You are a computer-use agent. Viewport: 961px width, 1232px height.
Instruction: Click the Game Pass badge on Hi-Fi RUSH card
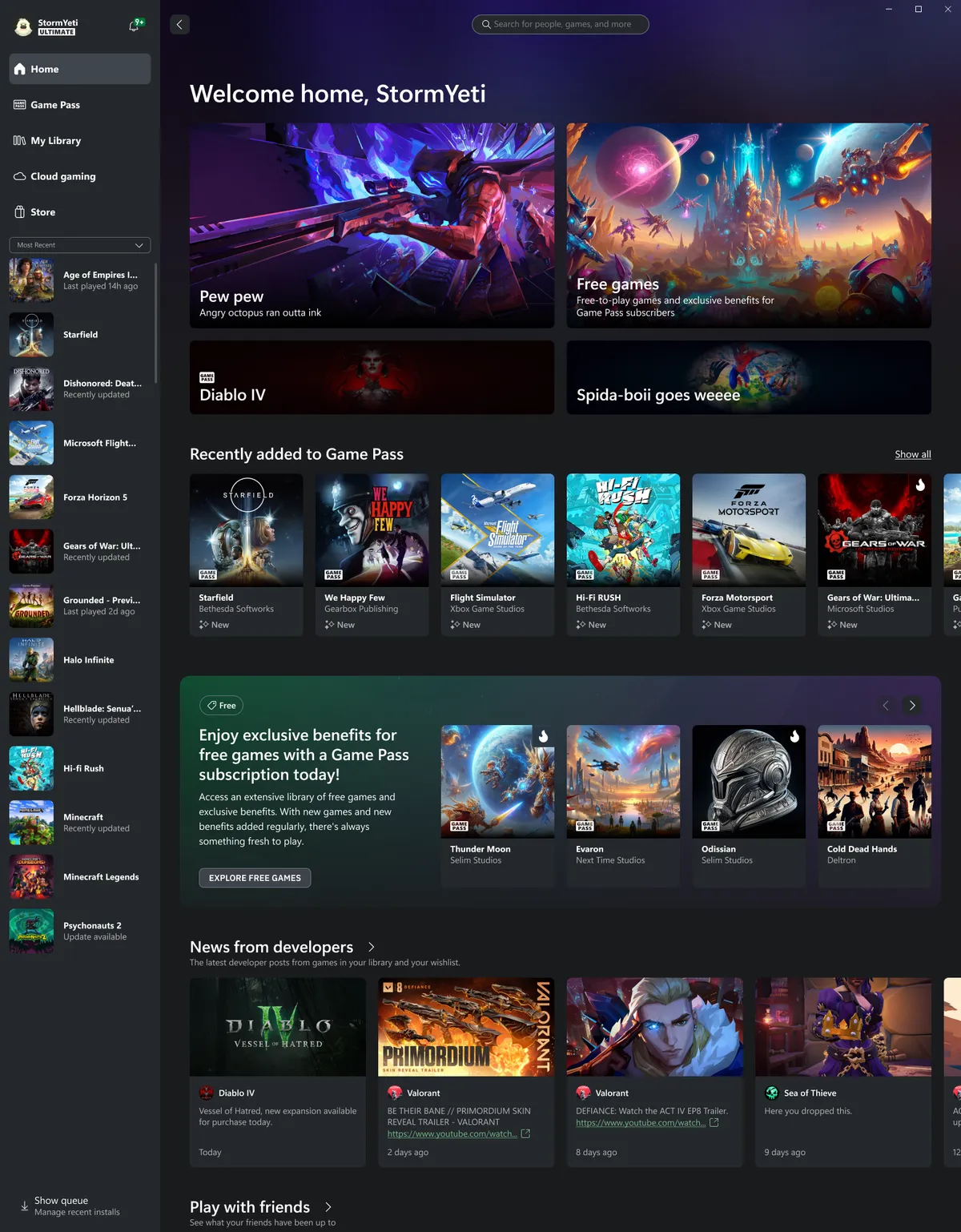pyautogui.click(x=585, y=574)
